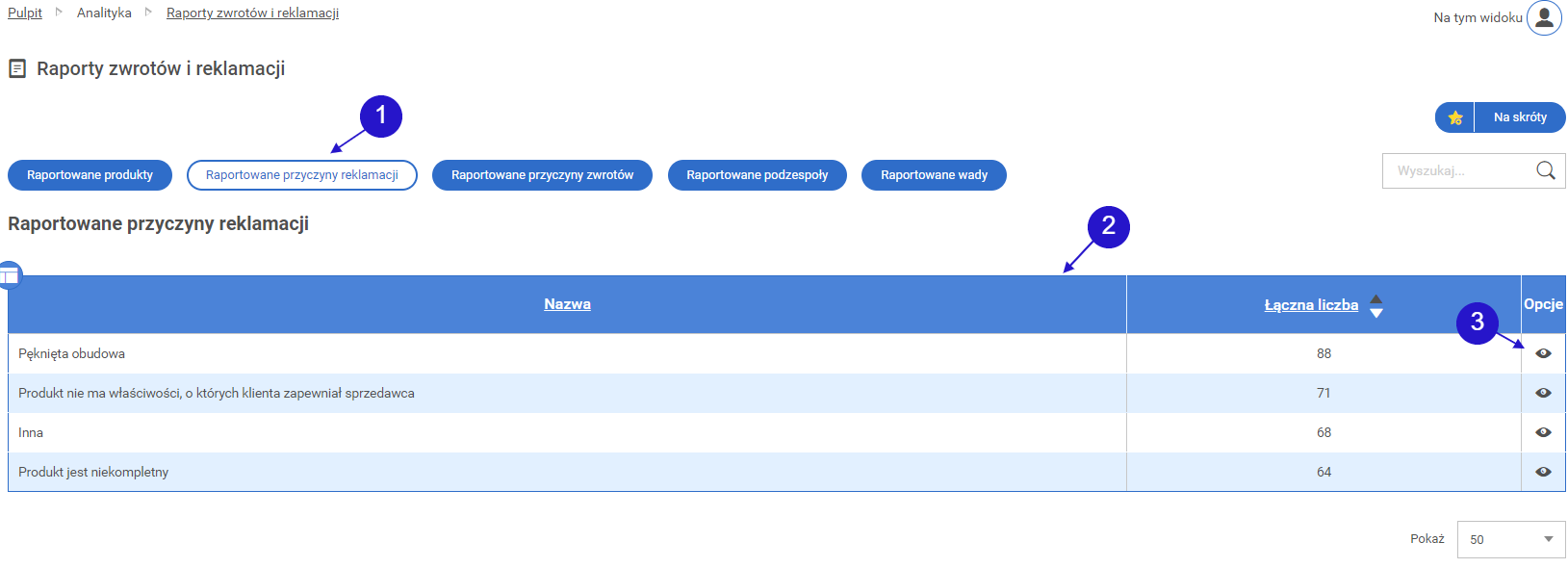
Task: View details for Produkt jest niekompletny row
Action: pyautogui.click(x=1543, y=472)
